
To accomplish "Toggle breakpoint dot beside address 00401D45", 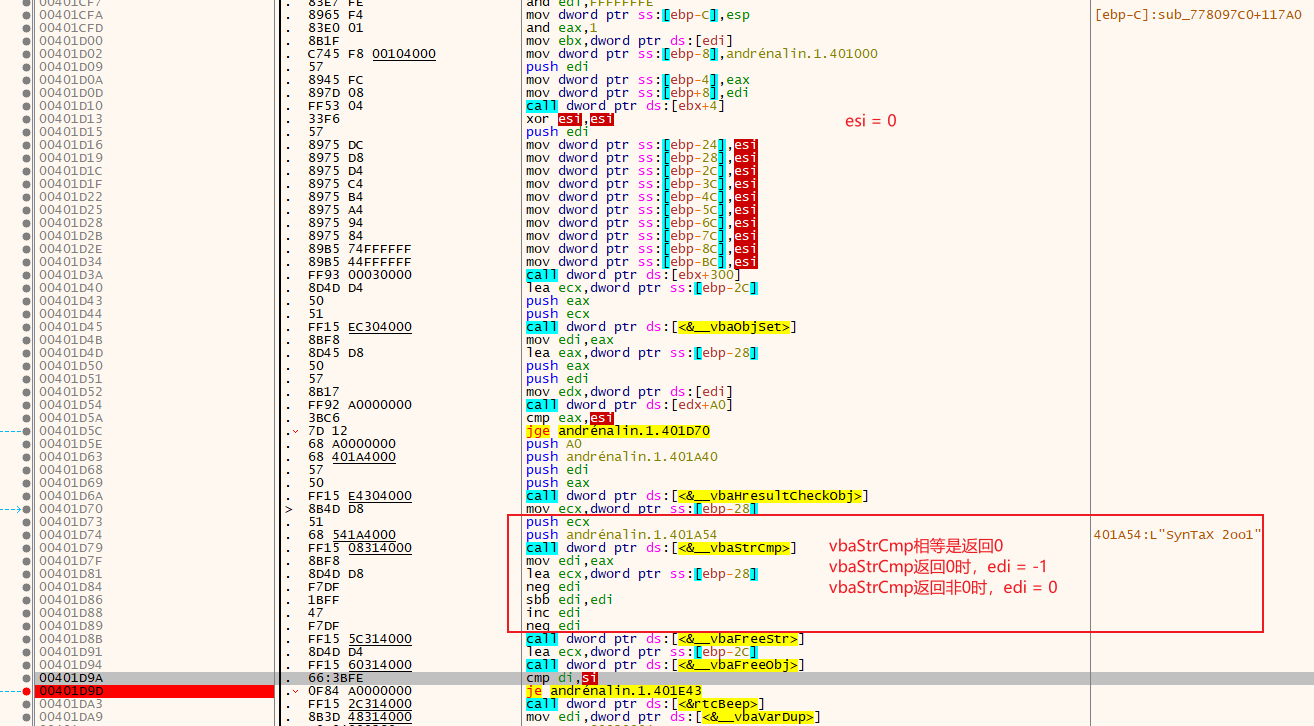I will (26, 327).
